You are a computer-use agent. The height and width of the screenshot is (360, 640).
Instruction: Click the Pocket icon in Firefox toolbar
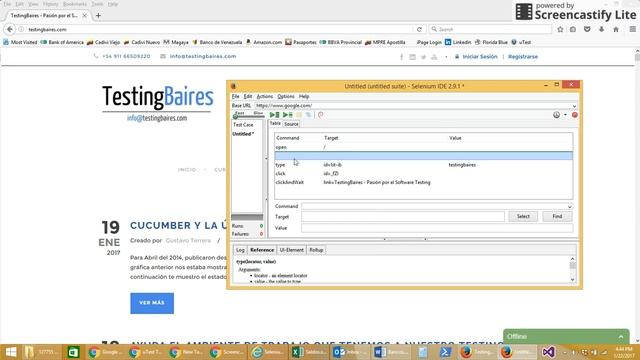(x=587, y=29)
